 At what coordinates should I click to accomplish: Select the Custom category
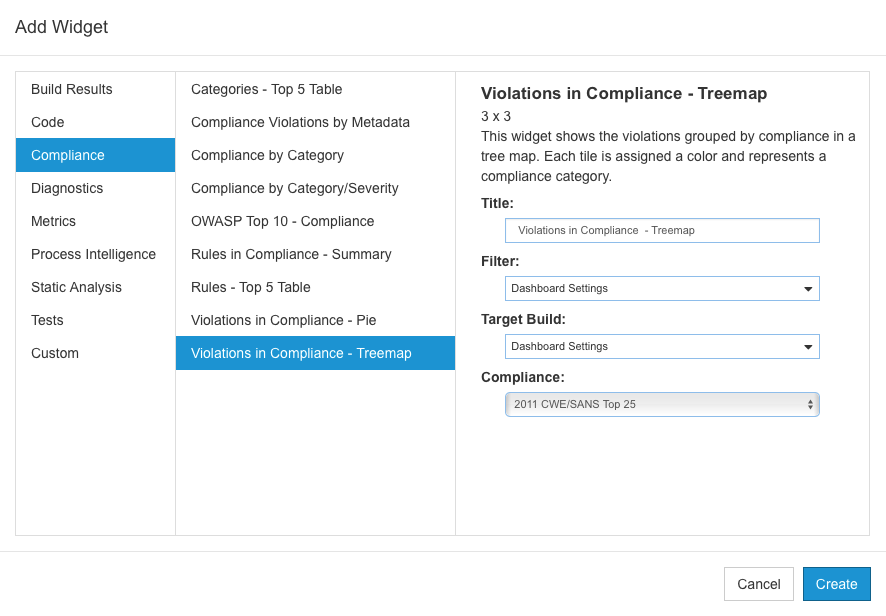pos(95,353)
